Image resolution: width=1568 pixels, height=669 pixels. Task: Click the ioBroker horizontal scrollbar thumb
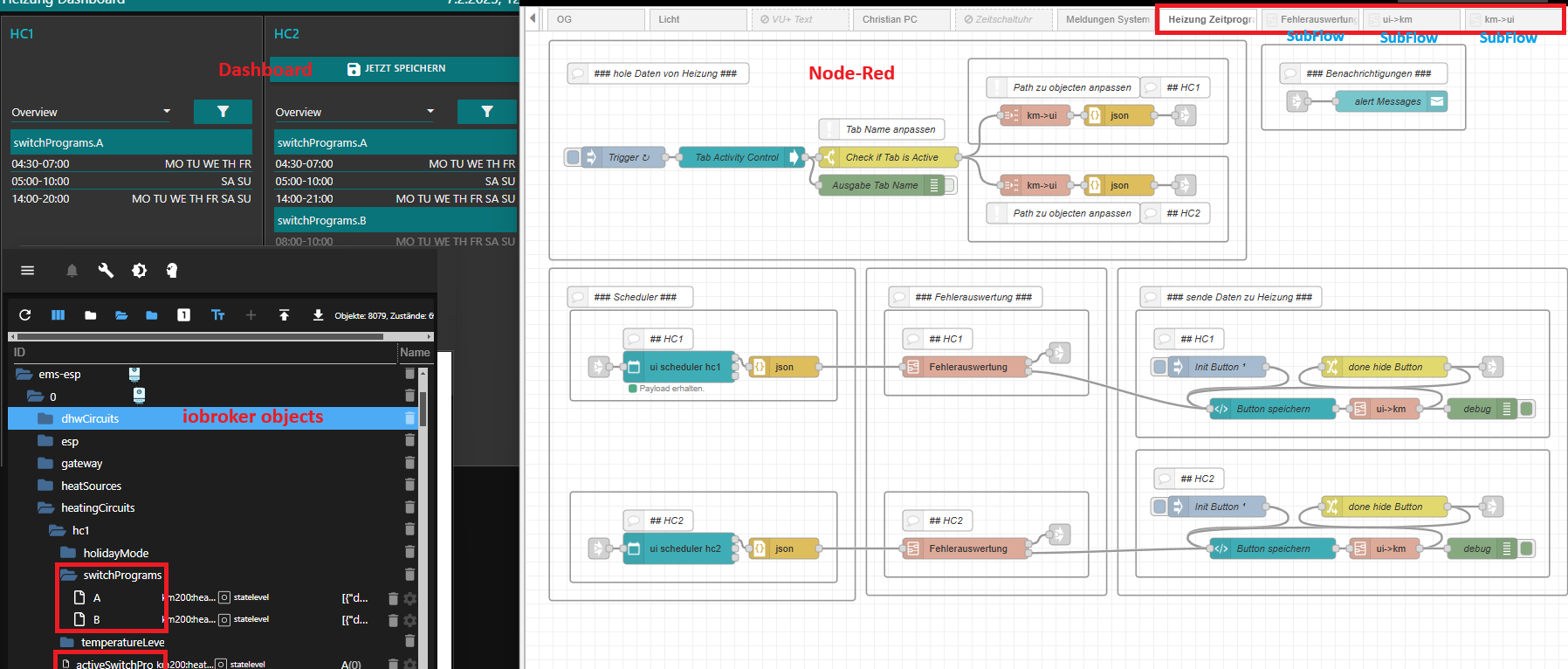[x=200, y=336]
